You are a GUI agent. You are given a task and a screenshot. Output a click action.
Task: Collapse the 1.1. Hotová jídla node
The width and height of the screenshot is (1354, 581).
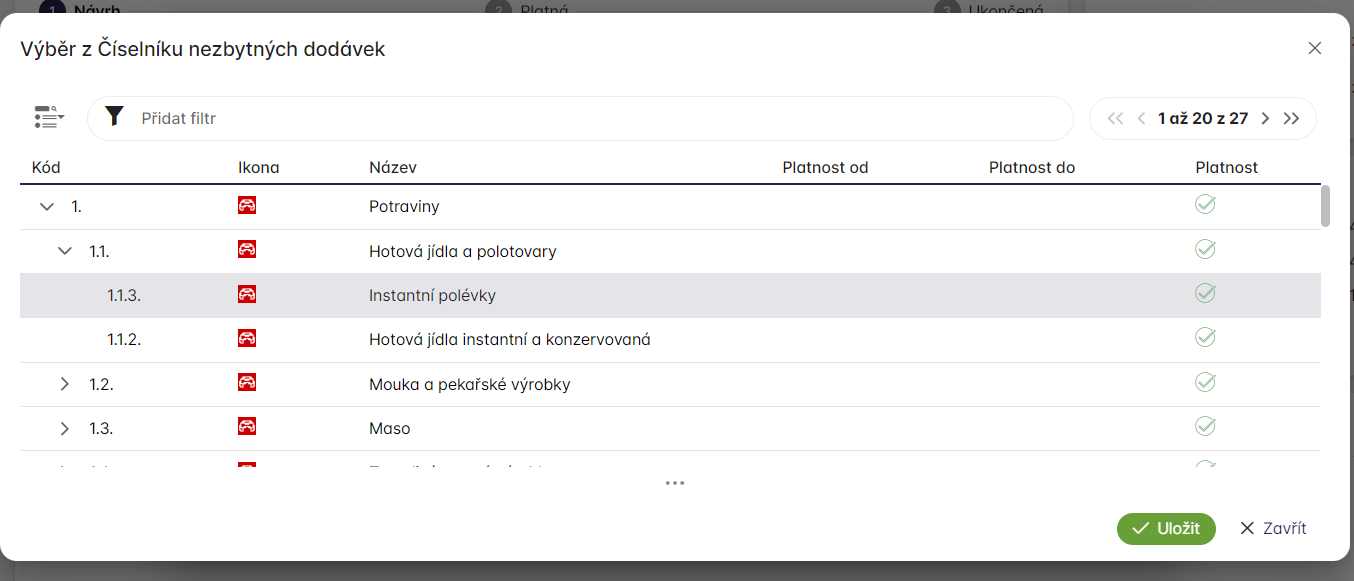pos(65,251)
